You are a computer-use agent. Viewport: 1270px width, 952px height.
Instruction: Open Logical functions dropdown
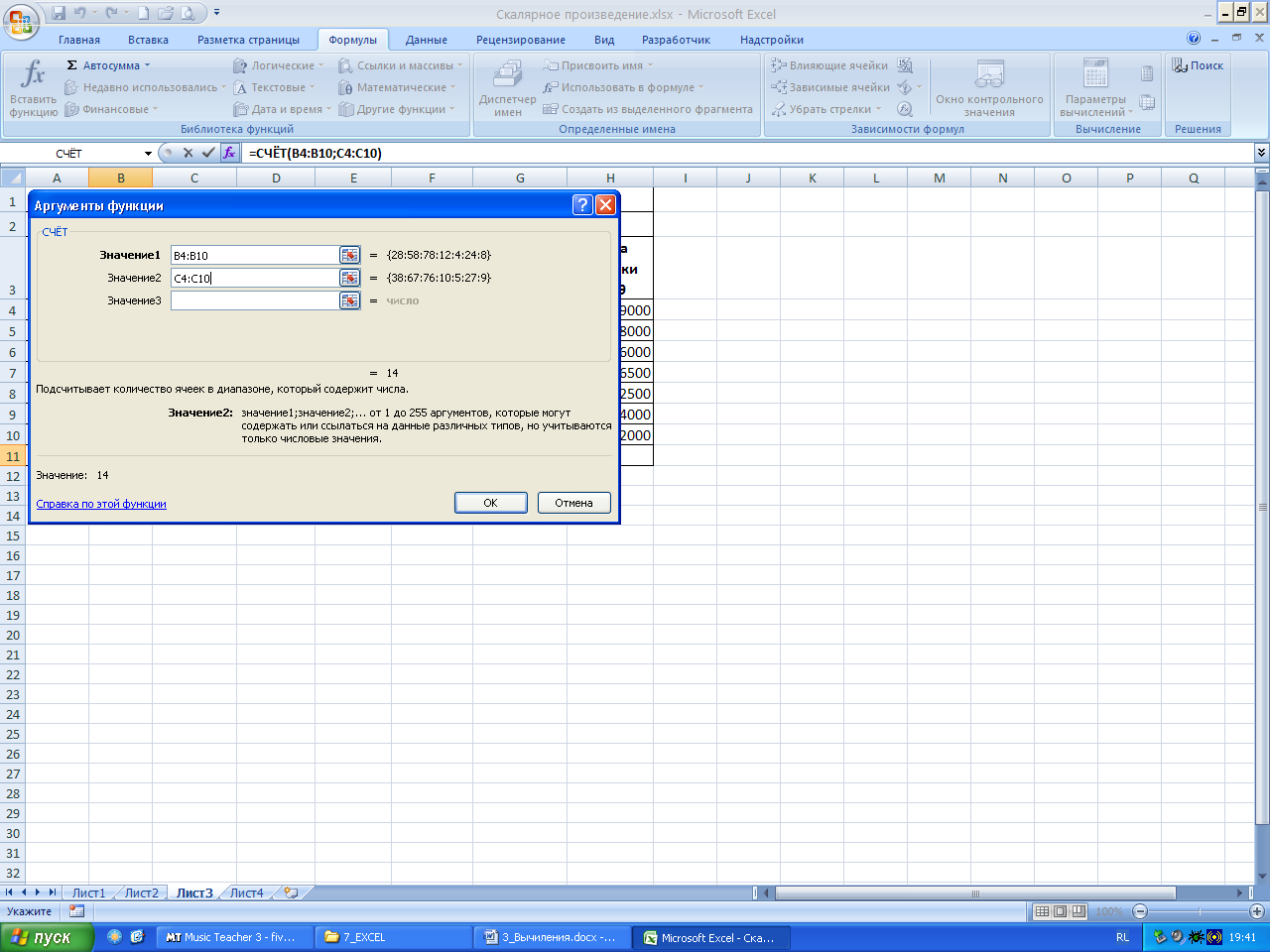coord(279,65)
